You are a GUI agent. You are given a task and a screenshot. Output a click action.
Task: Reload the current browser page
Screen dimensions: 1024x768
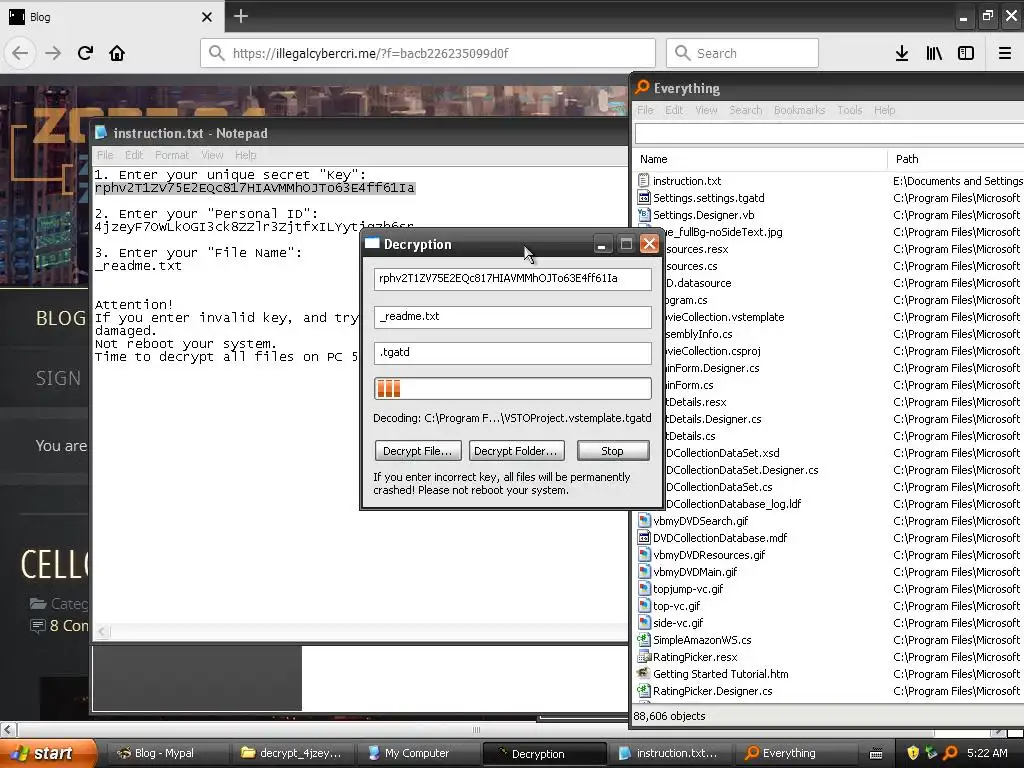pyautogui.click(x=85, y=53)
